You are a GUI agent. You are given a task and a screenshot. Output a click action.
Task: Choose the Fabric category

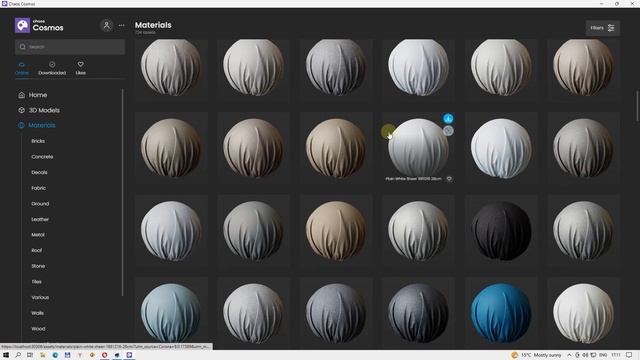pyautogui.click(x=38, y=188)
